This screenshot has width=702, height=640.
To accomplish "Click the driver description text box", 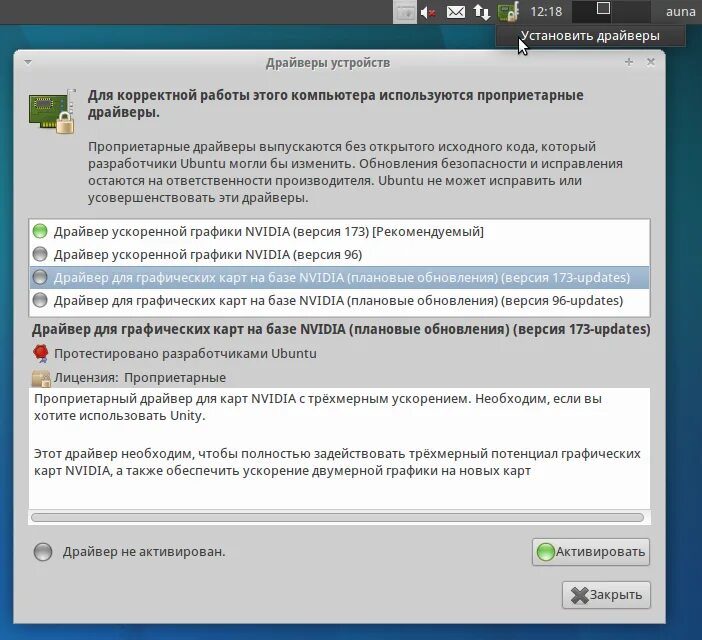I will click(x=339, y=448).
